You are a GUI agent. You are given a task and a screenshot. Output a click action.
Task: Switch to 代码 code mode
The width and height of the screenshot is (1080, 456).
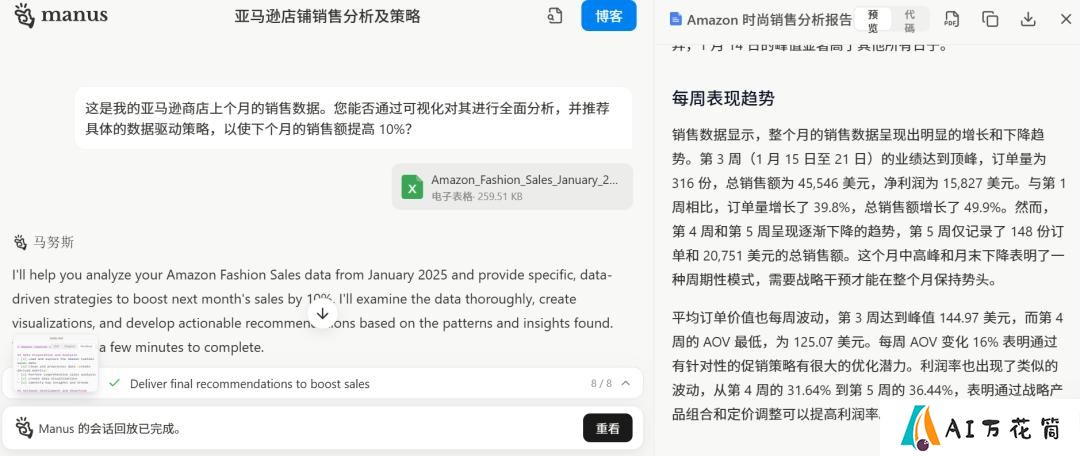(910, 21)
